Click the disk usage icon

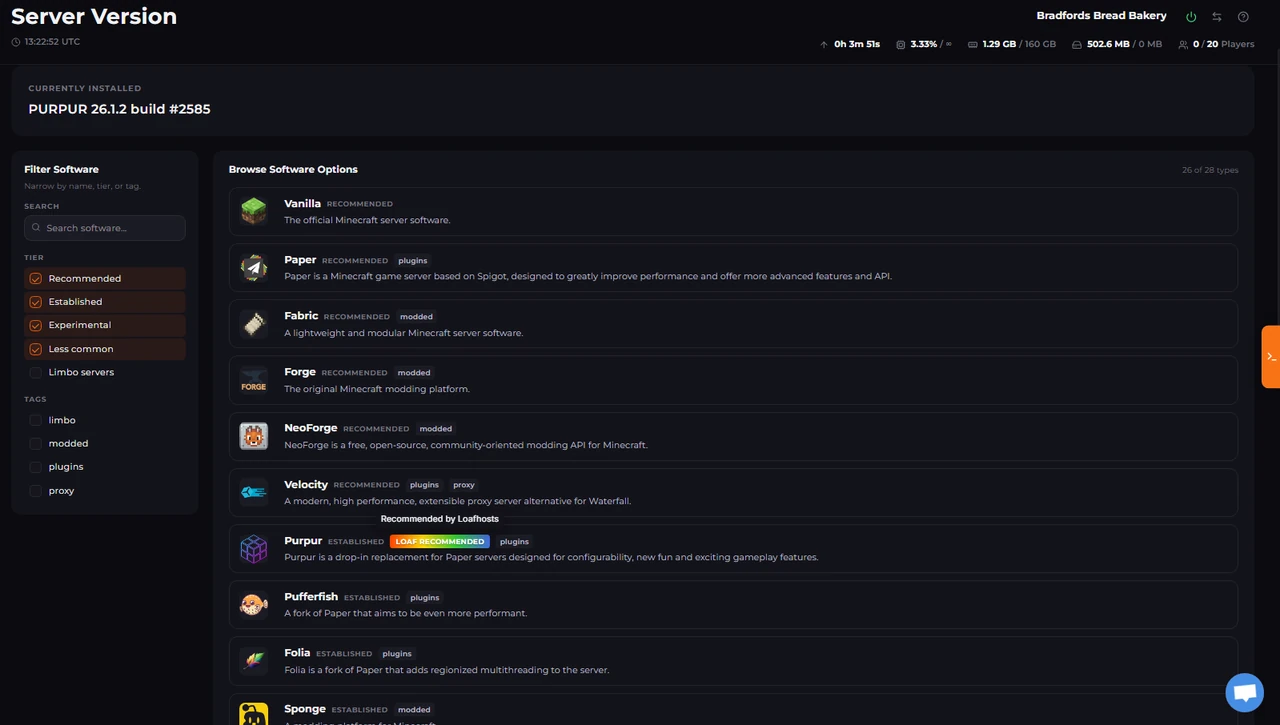[x=1077, y=44]
